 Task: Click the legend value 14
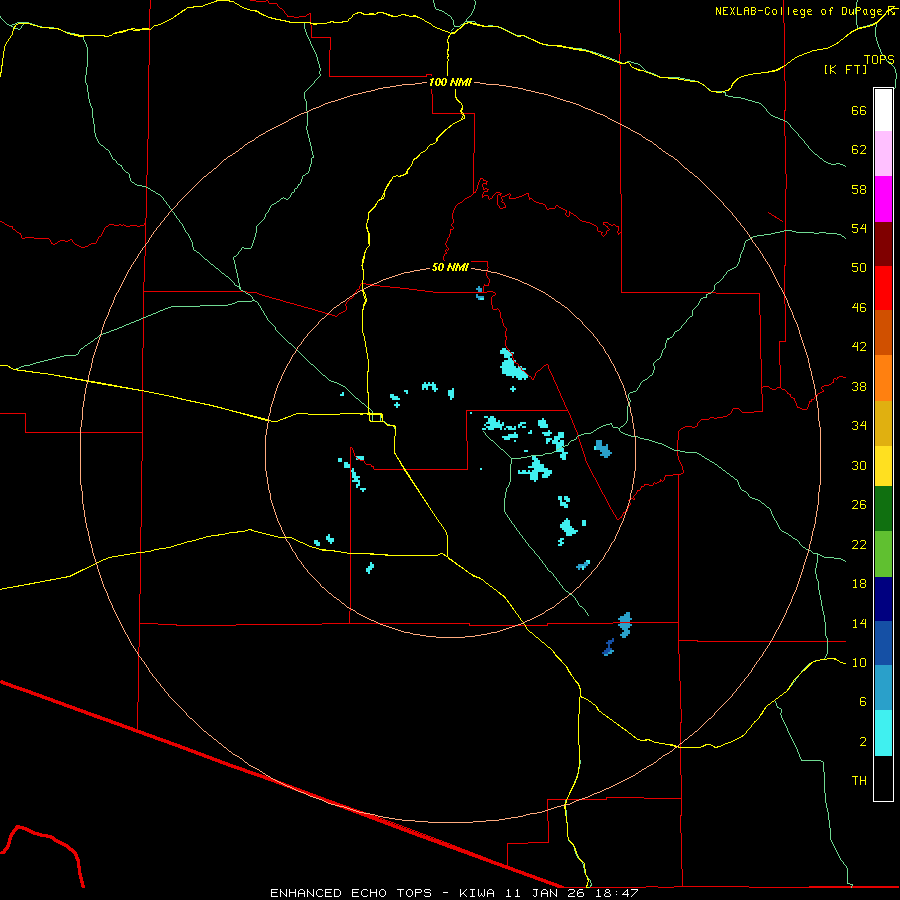[859, 623]
